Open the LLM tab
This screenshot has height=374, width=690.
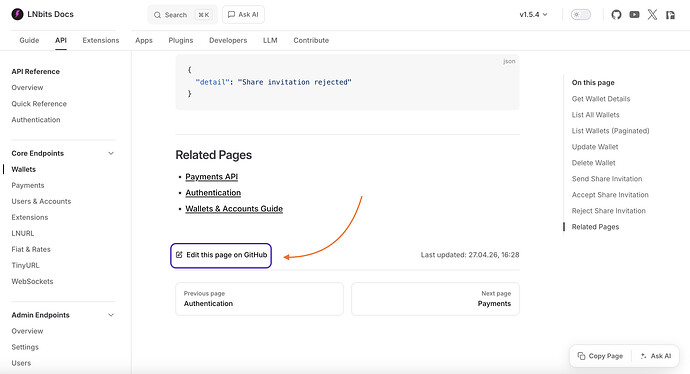[270, 40]
